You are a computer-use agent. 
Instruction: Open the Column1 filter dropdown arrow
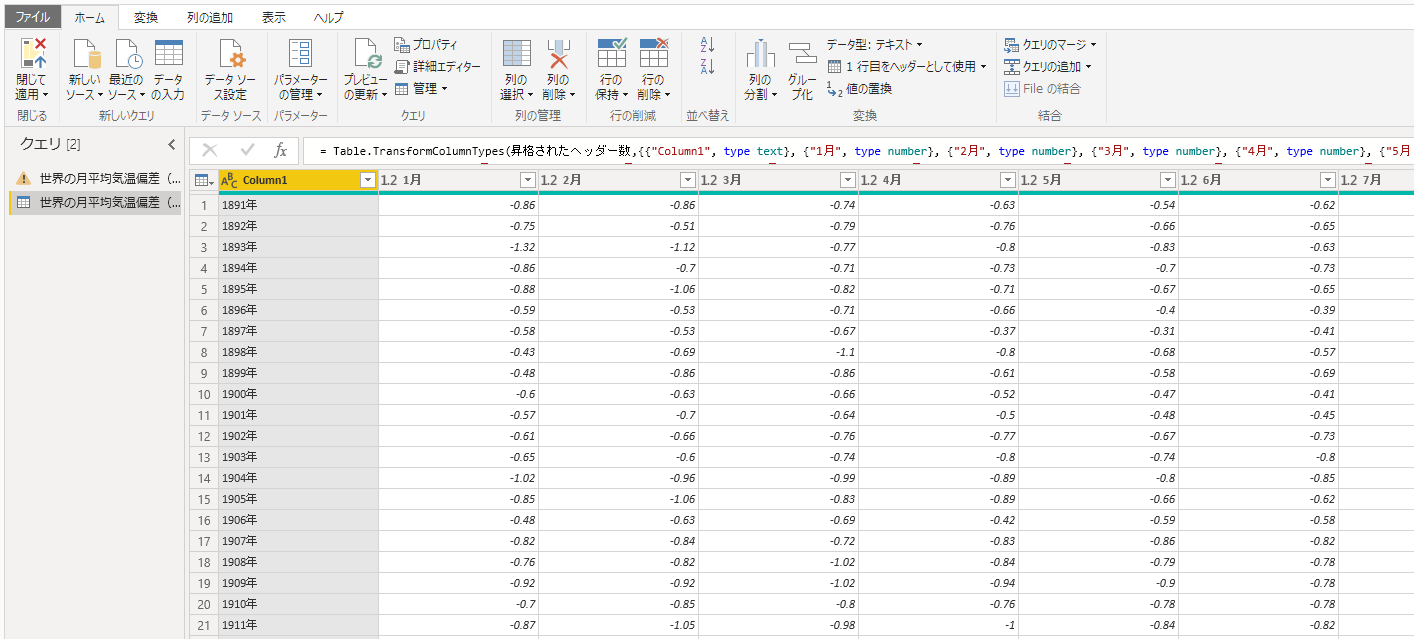point(367,180)
